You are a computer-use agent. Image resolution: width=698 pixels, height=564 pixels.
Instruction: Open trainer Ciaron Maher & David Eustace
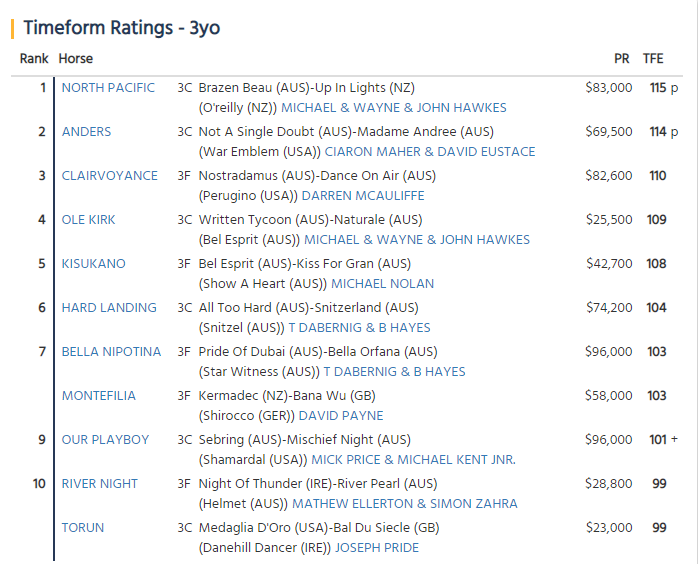click(430, 152)
